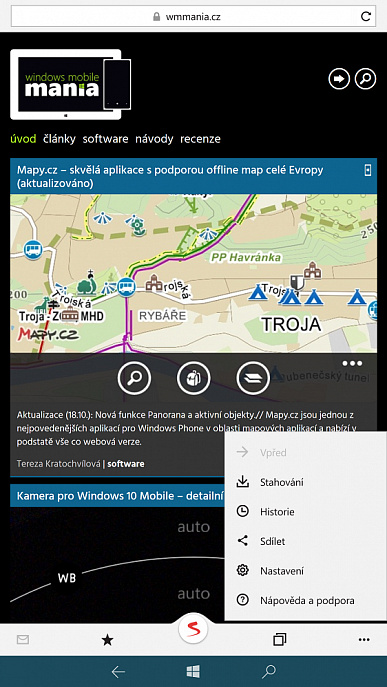Open the Mapy.cz article headline
Image resolution: width=387 pixels, height=687 pixels.
(170, 177)
